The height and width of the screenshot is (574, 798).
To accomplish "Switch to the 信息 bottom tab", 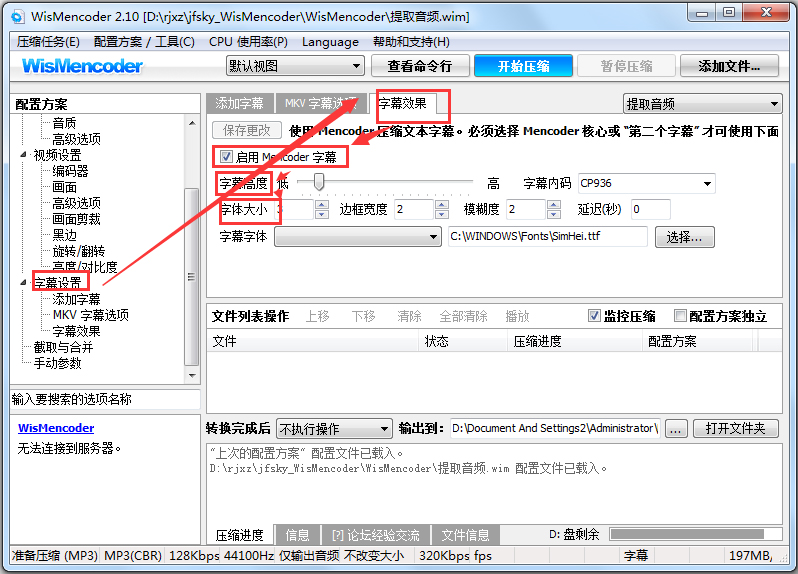I will click(x=298, y=535).
